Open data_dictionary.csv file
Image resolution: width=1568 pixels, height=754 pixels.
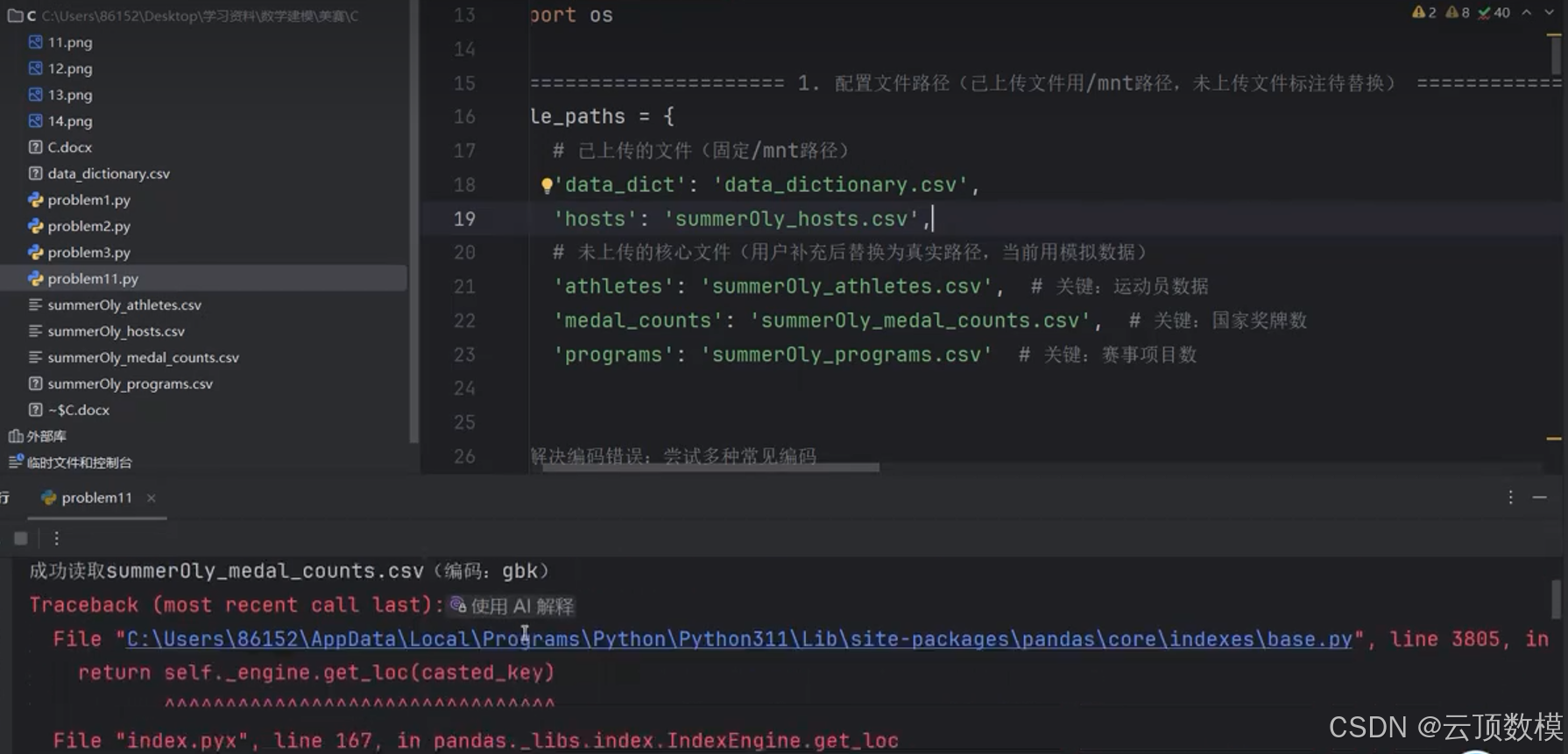point(109,173)
